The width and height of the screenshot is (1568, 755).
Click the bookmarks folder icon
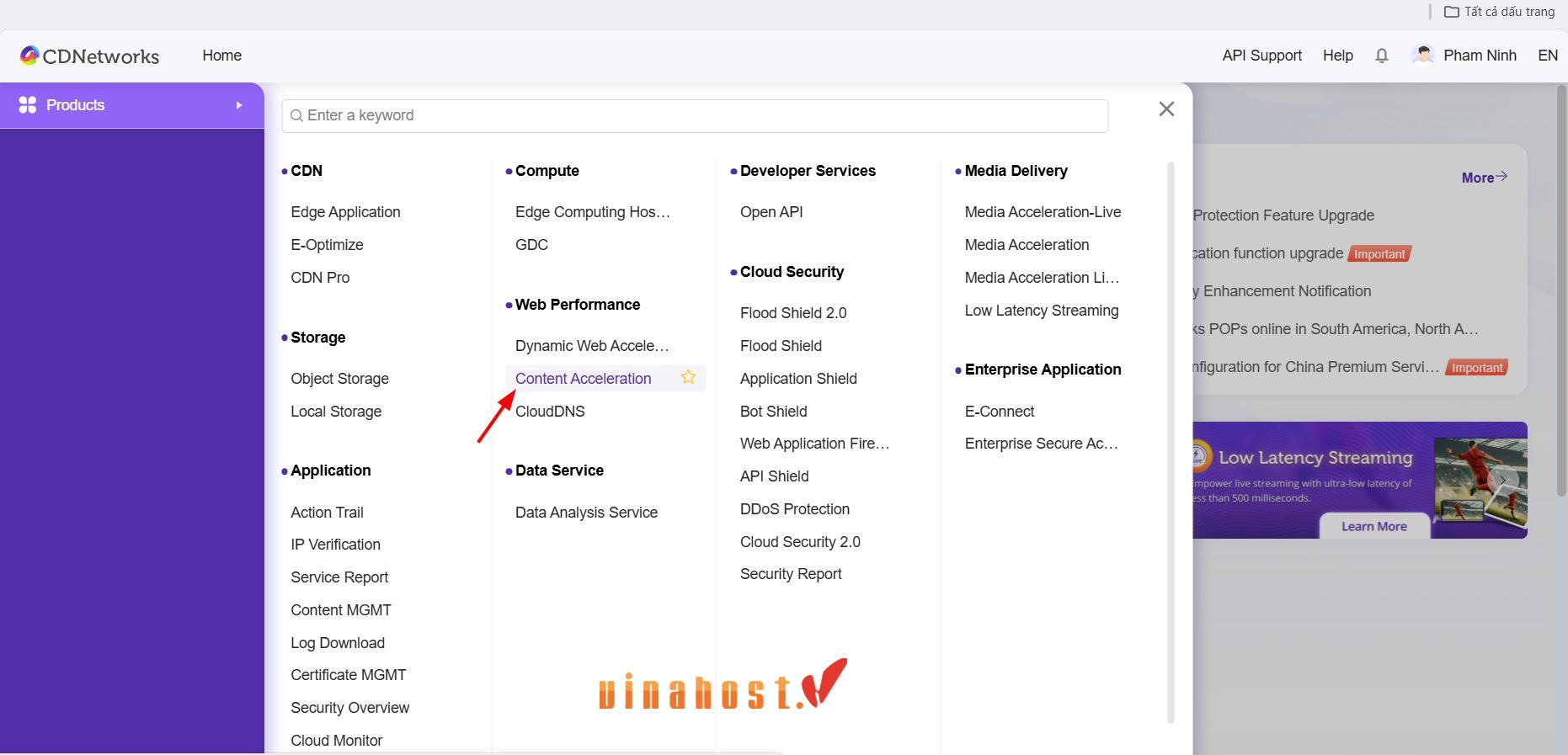(x=1452, y=12)
